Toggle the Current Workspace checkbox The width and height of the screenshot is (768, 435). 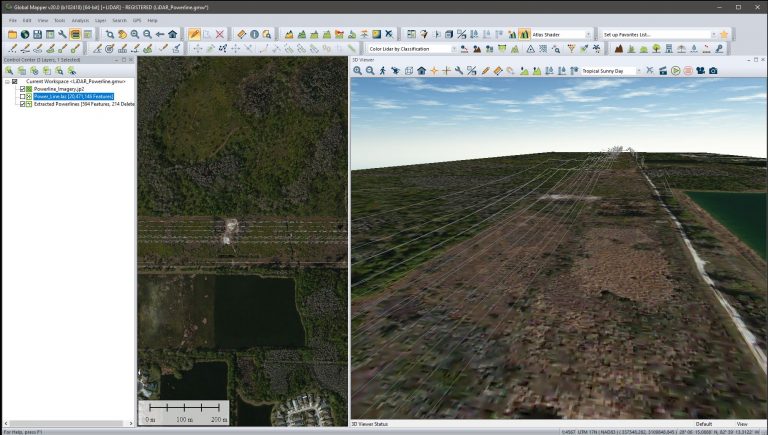coord(15,81)
